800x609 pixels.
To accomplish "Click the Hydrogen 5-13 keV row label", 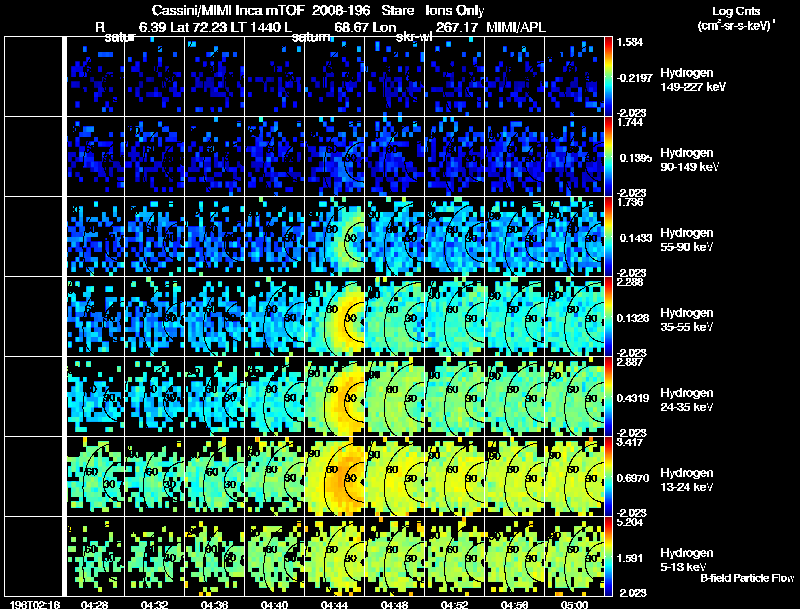I will [687, 560].
